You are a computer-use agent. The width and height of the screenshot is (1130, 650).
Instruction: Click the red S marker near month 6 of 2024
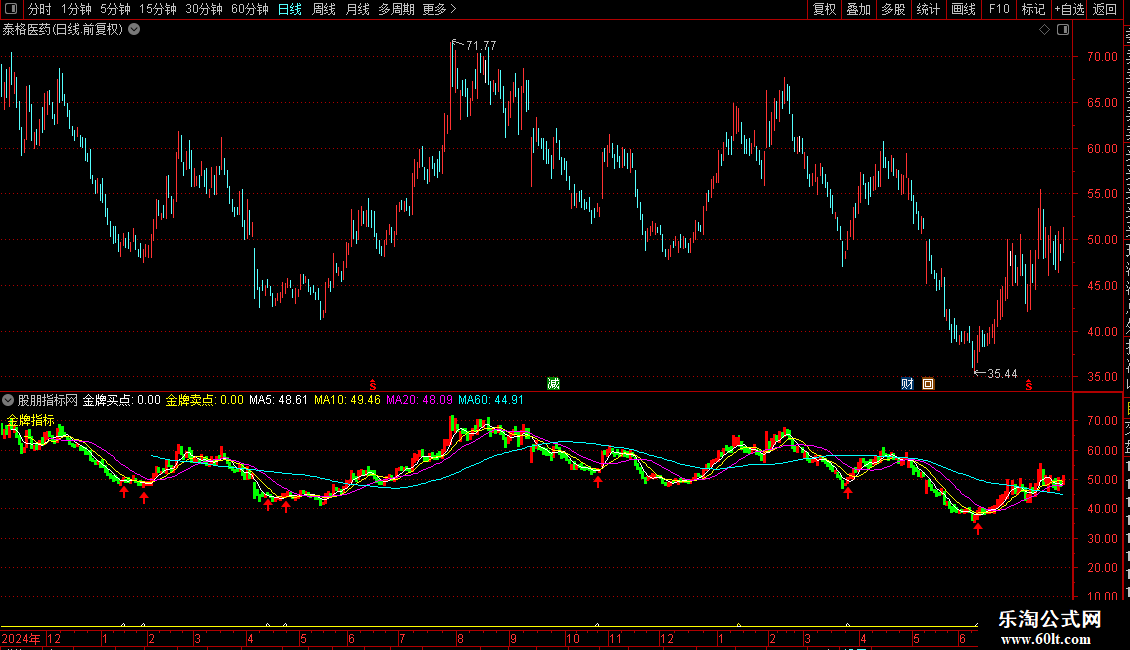coord(373,385)
